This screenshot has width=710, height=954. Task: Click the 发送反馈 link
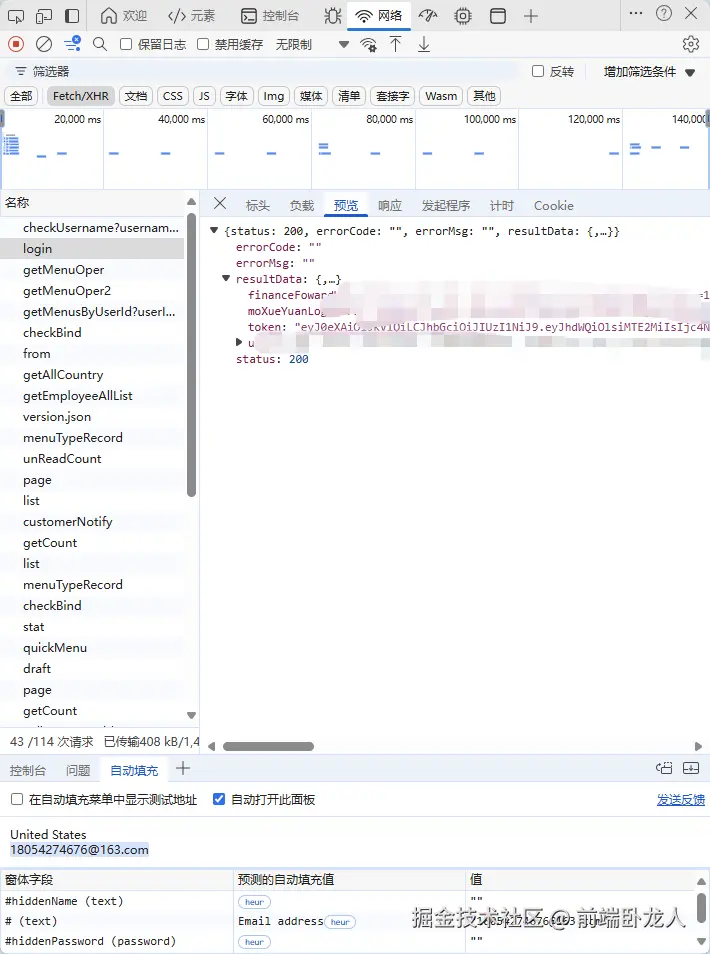point(681,799)
